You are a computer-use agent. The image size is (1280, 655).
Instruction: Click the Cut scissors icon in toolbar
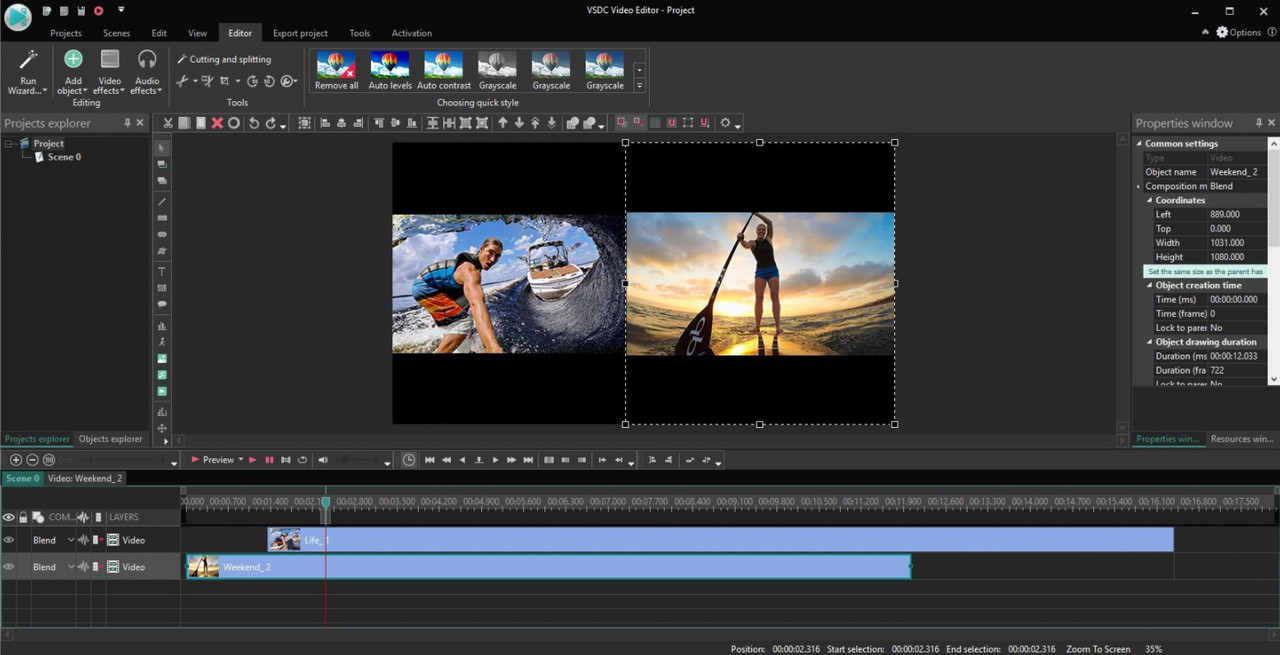(x=168, y=123)
